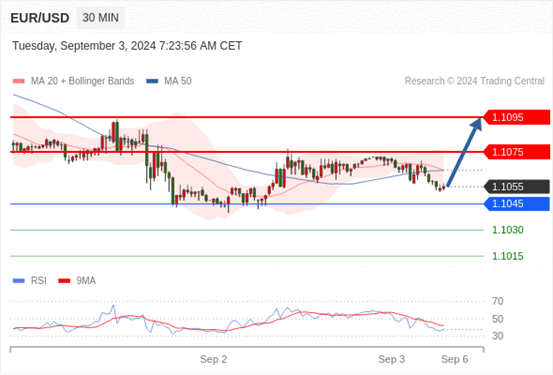Click the Sep 2 date axis label
The height and width of the screenshot is (375, 553).
(x=213, y=359)
